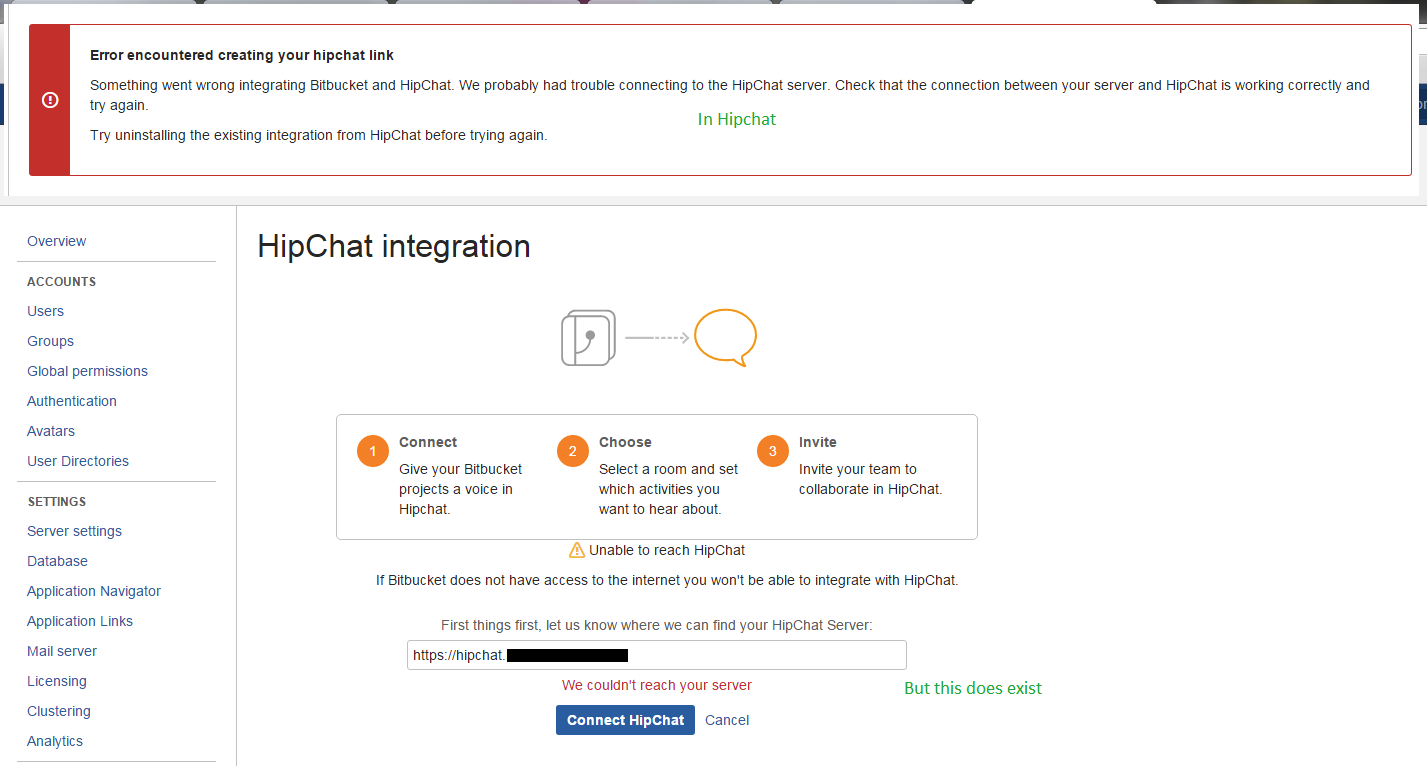
Task: Click the Connect HipChat button
Action: click(625, 720)
